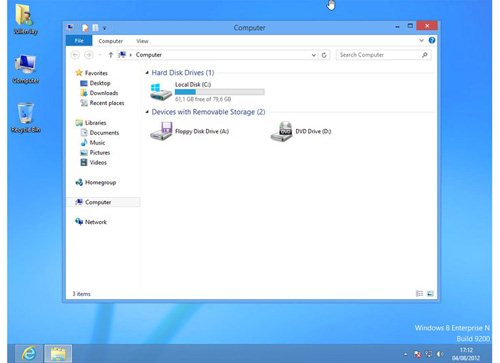500x363 pixels.
Task: Click the Refresh button beside the address bar
Action: [324, 55]
